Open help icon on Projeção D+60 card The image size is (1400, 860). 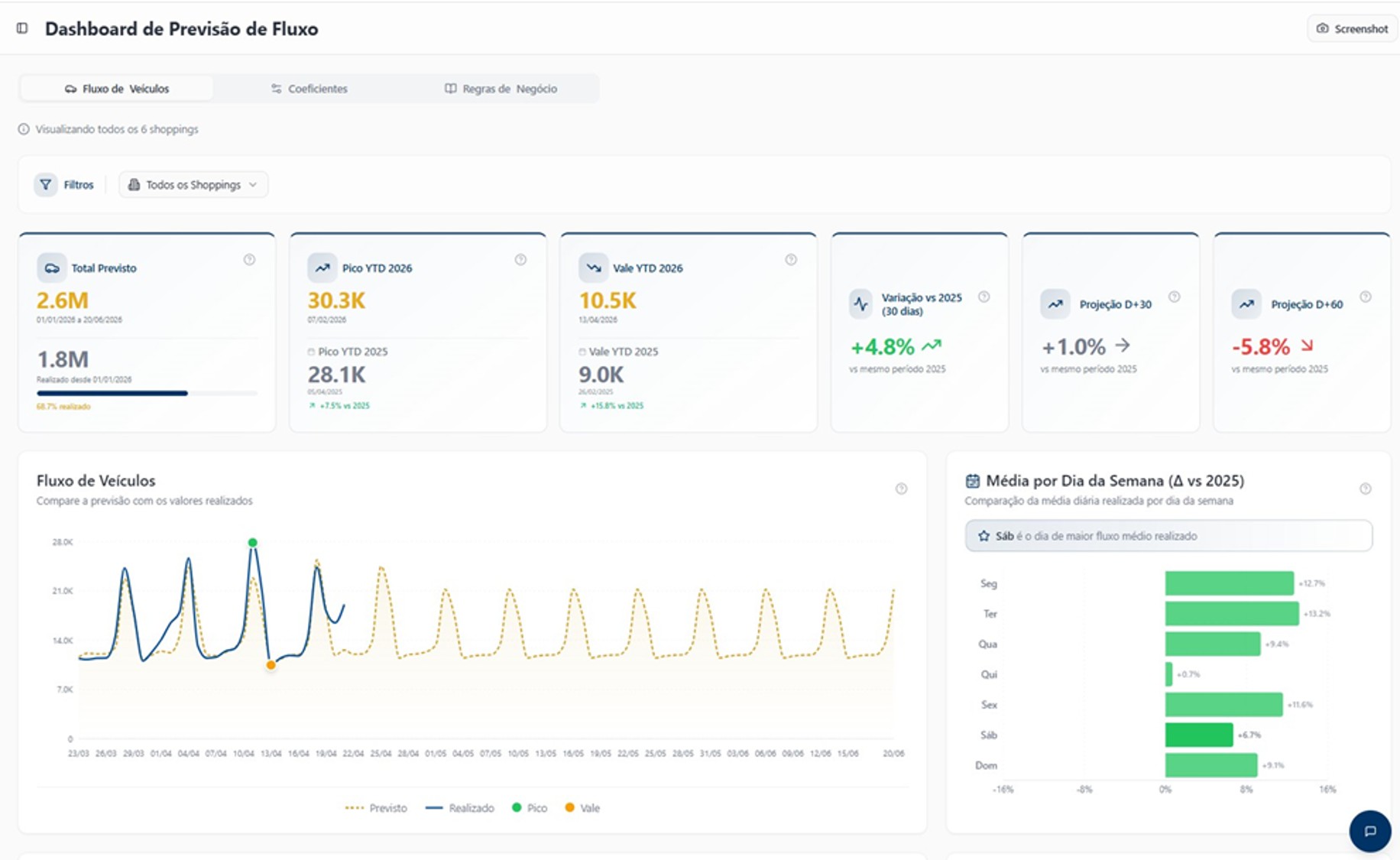[1366, 297]
